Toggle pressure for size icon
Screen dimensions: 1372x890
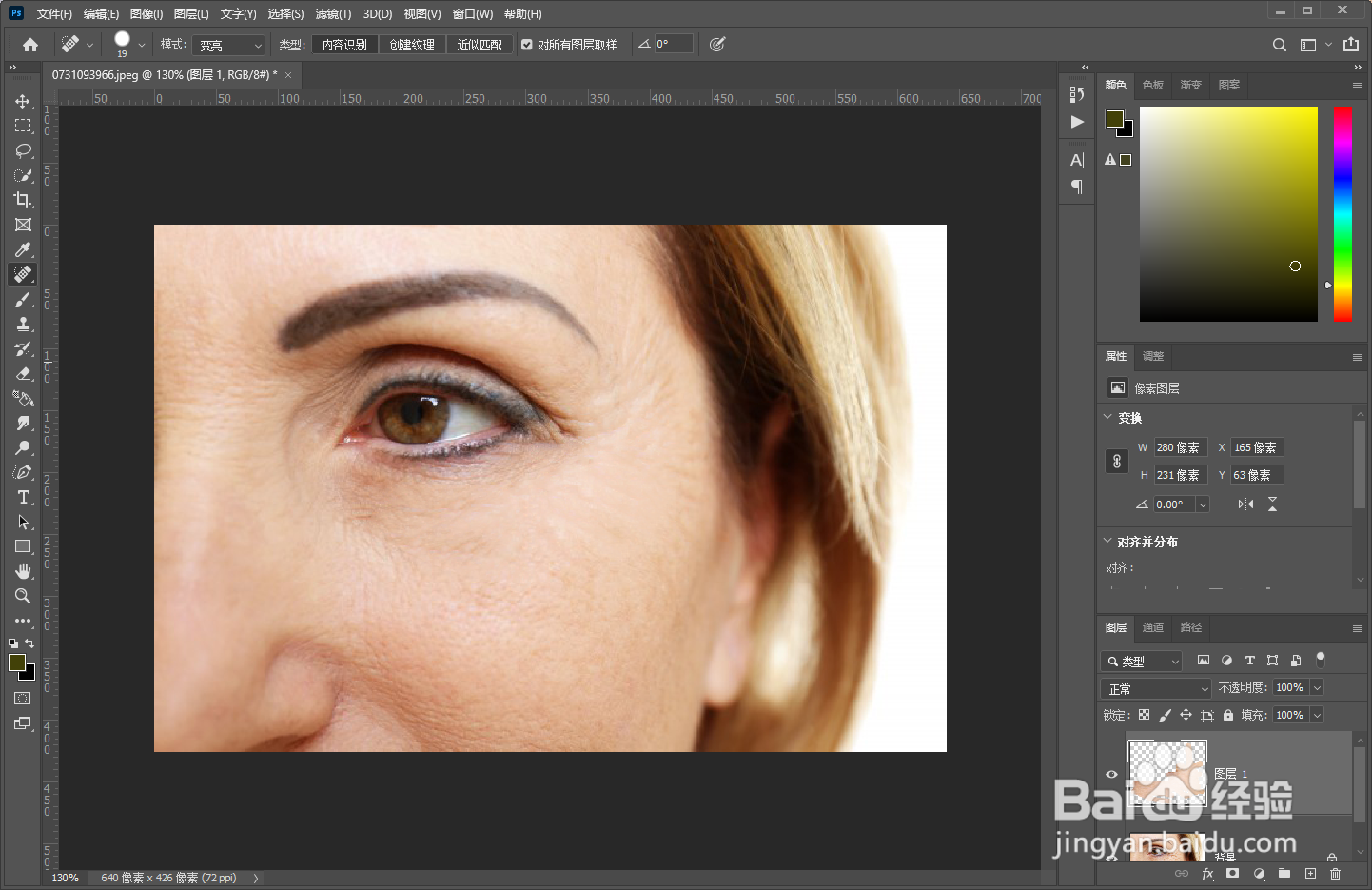coord(717,44)
